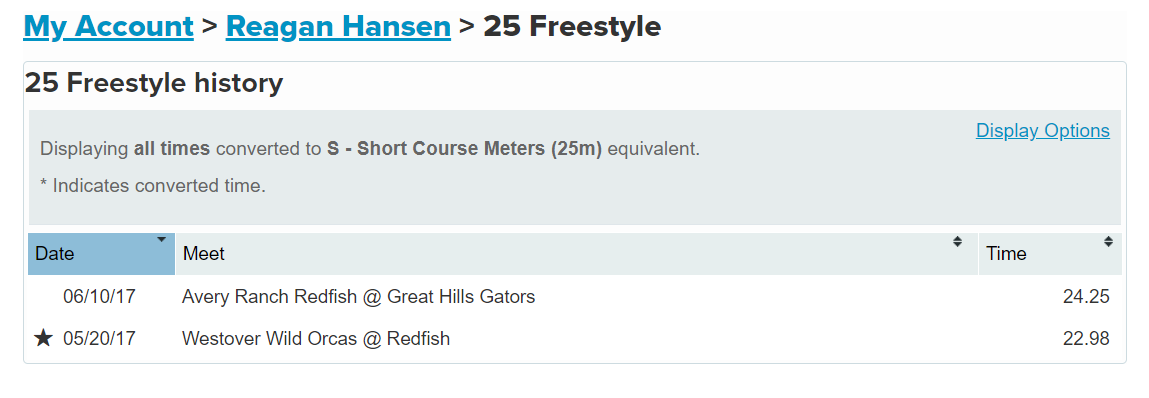1149x398 pixels.
Task: Select Avery Ranch Redfish @ Great Hills Gators
Action: (x=358, y=297)
